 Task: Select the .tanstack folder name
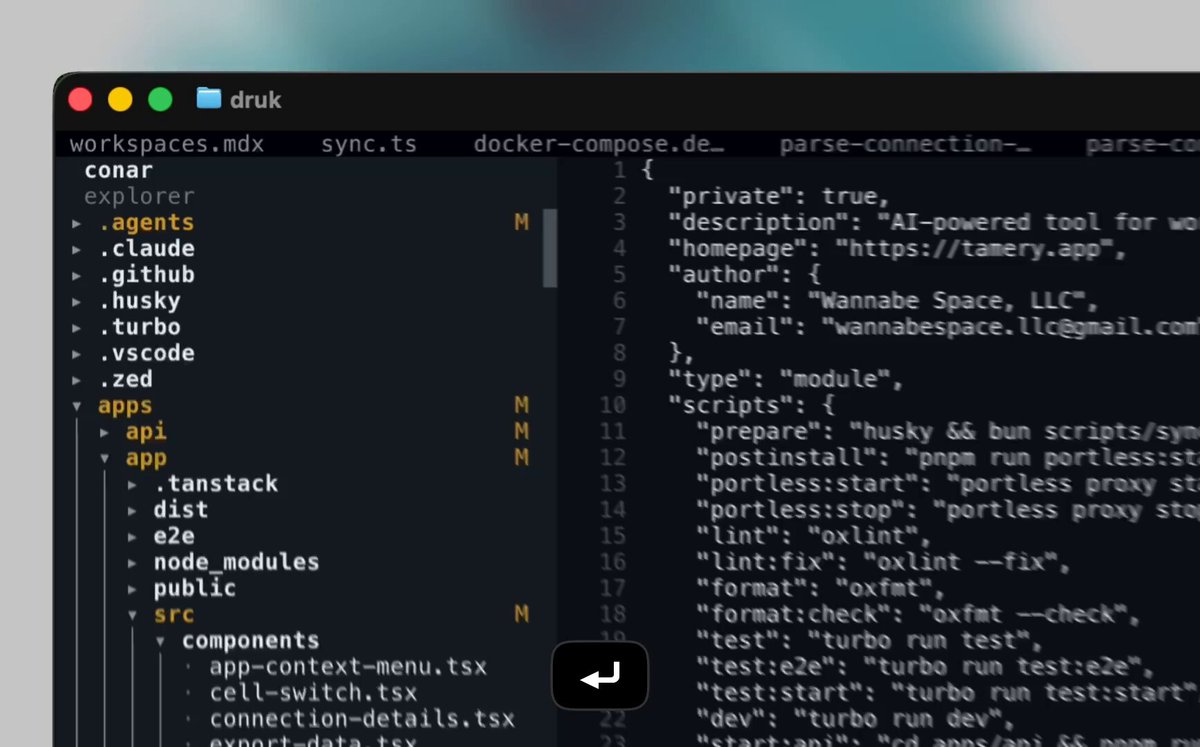(216, 484)
